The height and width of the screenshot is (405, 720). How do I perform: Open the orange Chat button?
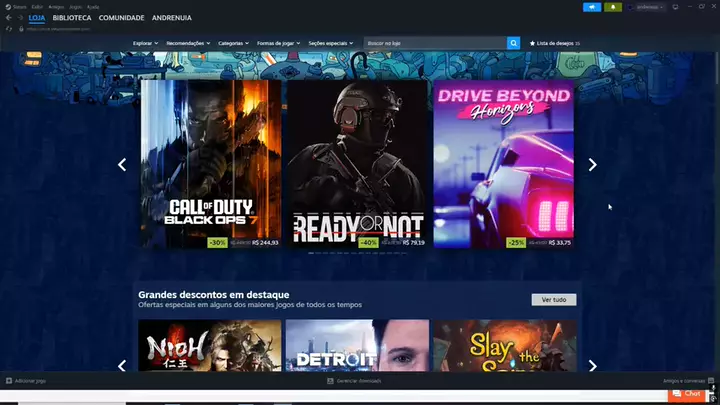pyautogui.click(x=687, y=394)
